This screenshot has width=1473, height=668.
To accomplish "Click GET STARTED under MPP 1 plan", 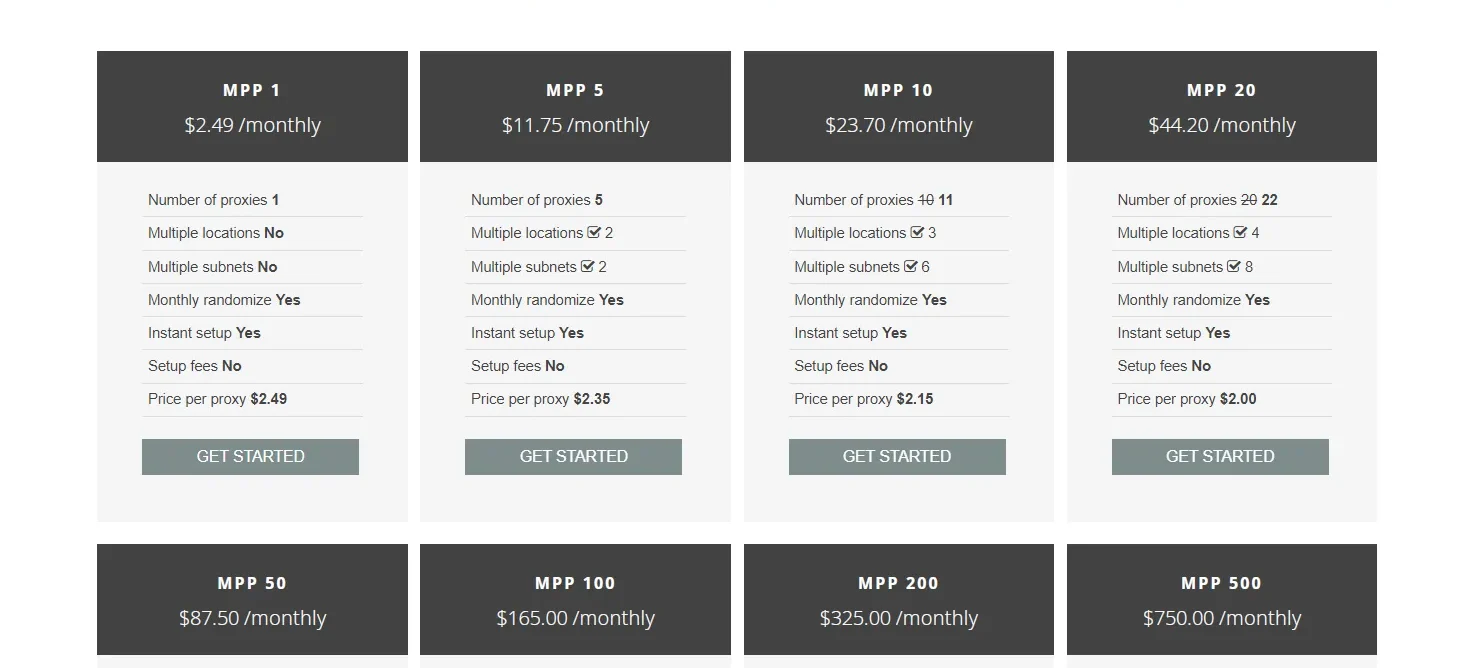I will pos(250,456).
